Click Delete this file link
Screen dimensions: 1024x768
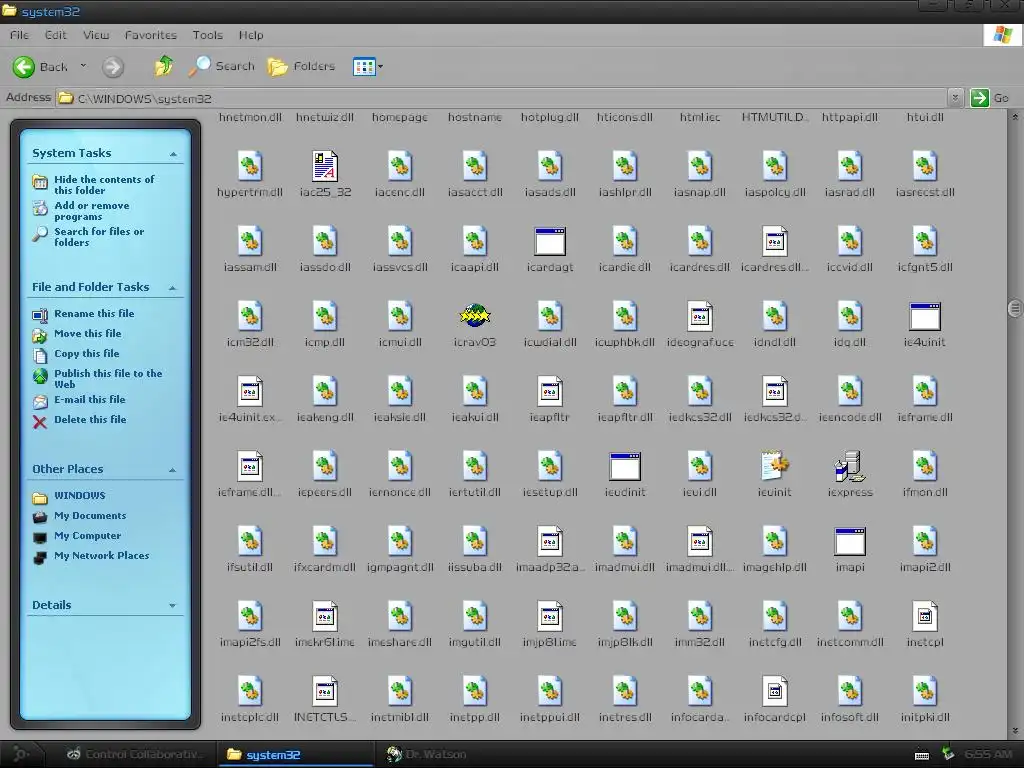point(90,420)
